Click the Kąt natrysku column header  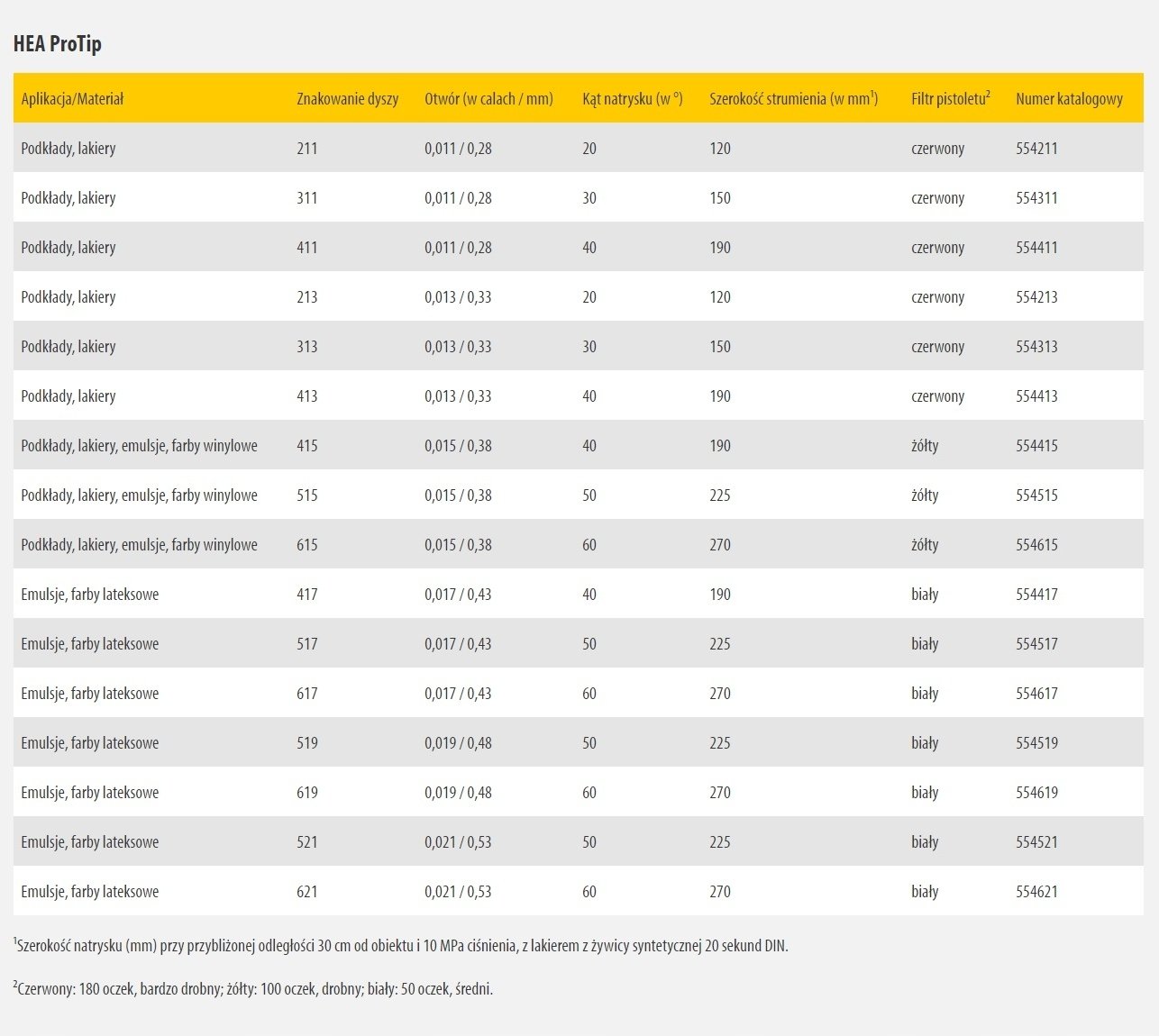(x=633, y=99)
